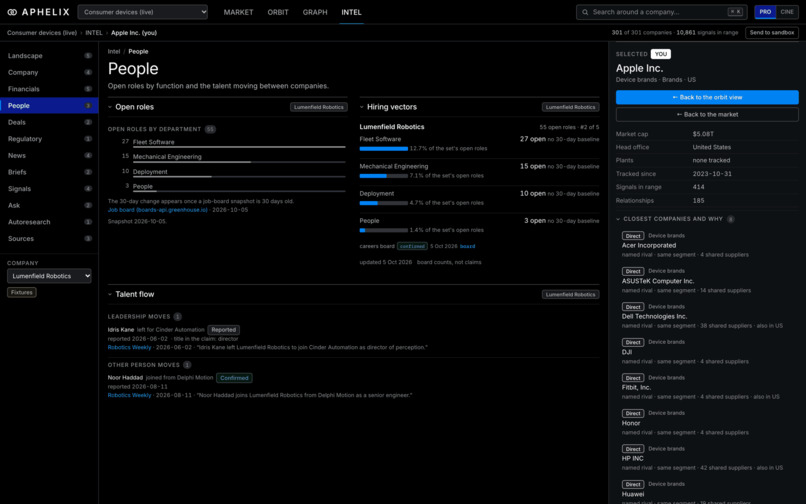The image size is (806, 504).
Task: Switch to CINE mode
Action: tap(786, 12)
